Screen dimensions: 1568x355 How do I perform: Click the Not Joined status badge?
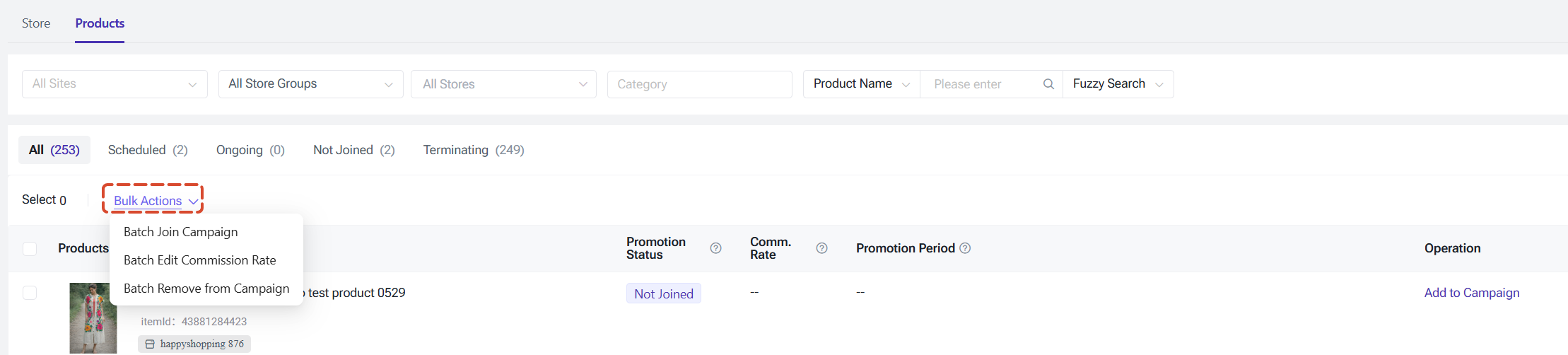coord(664,293)
